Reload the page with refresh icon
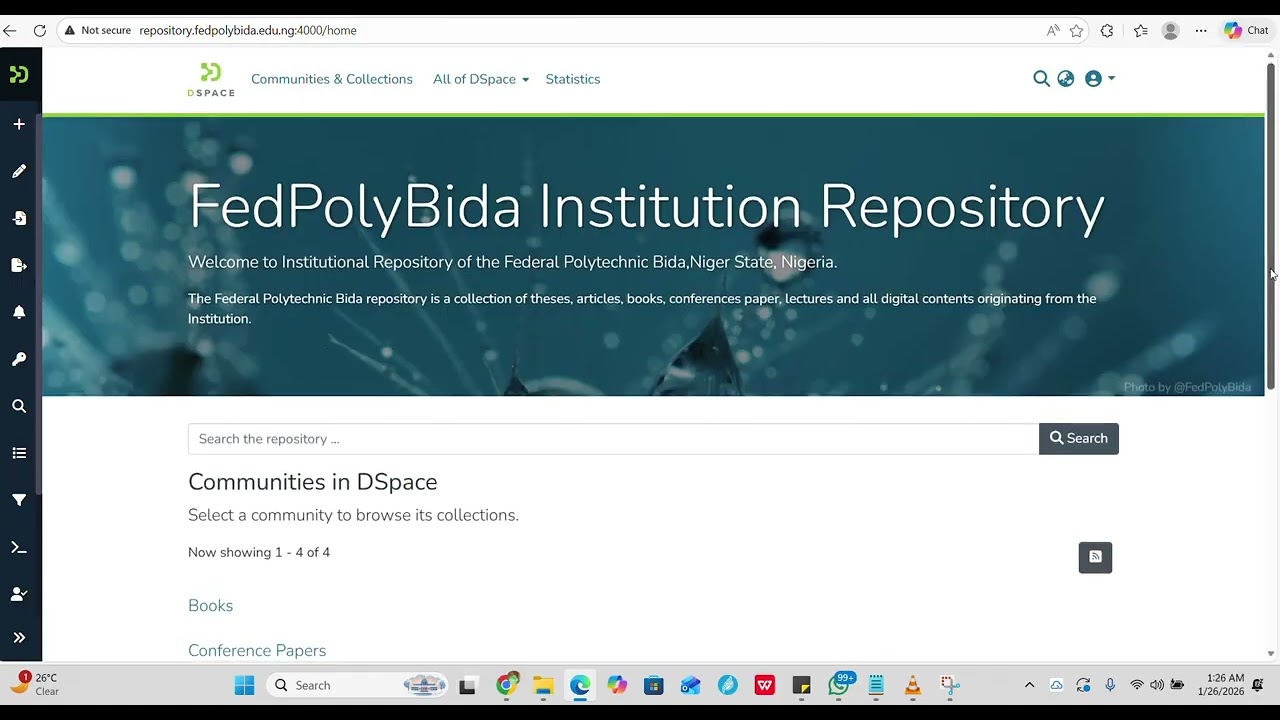1280x720 pixels. tap(40, 31)
